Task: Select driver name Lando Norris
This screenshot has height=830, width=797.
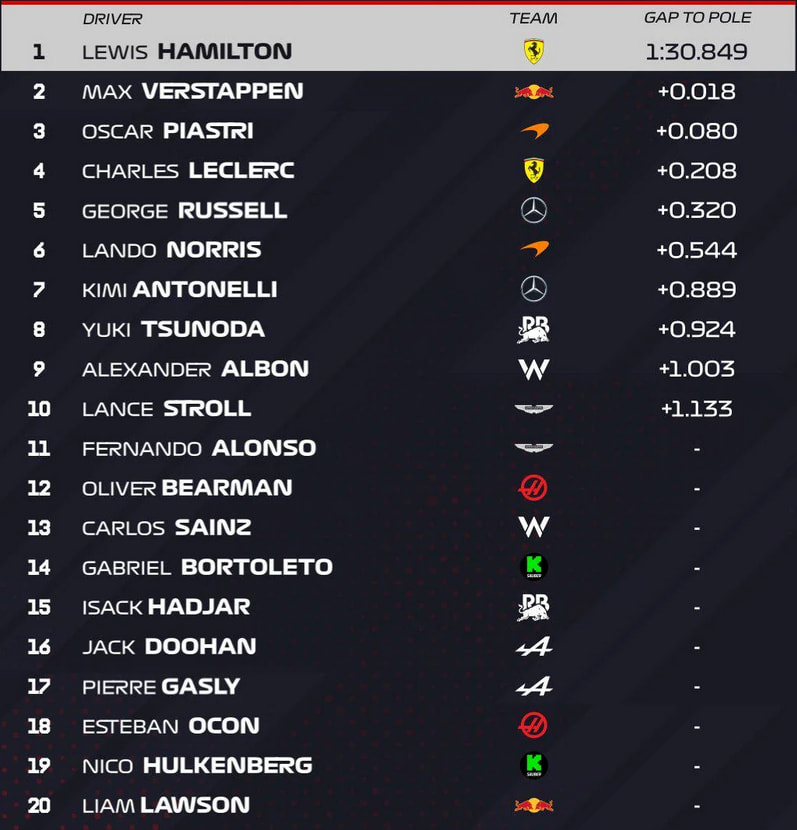Action: click(172, 250)
